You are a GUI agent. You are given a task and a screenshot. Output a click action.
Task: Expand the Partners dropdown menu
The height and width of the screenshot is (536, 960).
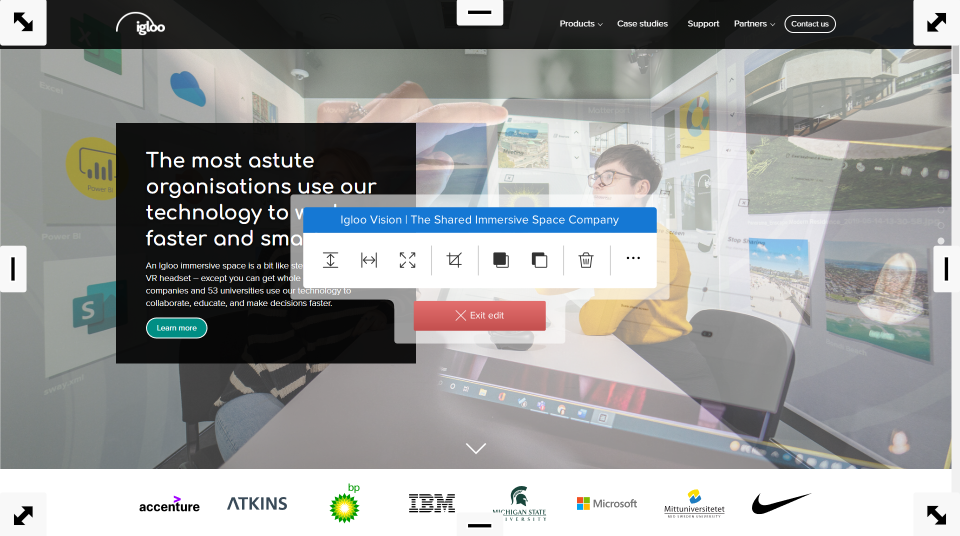(754, 24)
